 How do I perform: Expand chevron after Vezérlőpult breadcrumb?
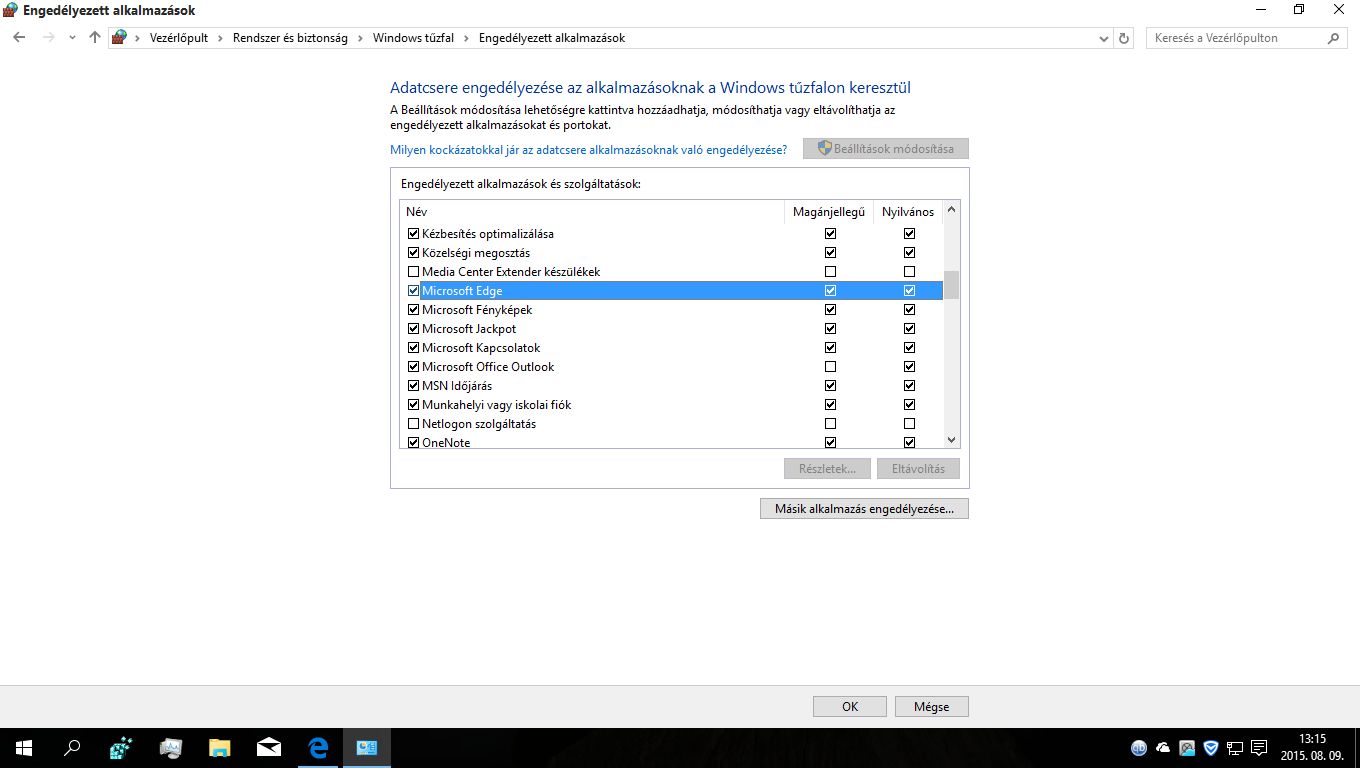click(221, 38)
